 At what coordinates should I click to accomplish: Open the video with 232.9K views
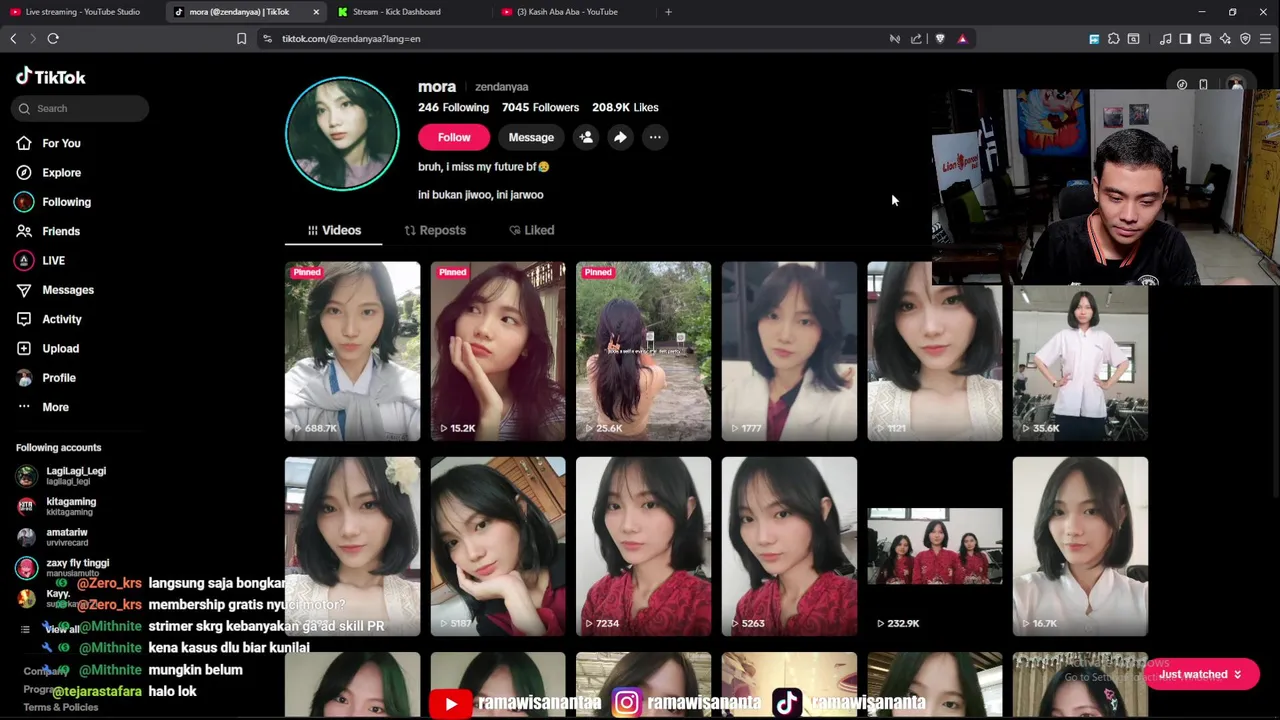tap(934, 546)
